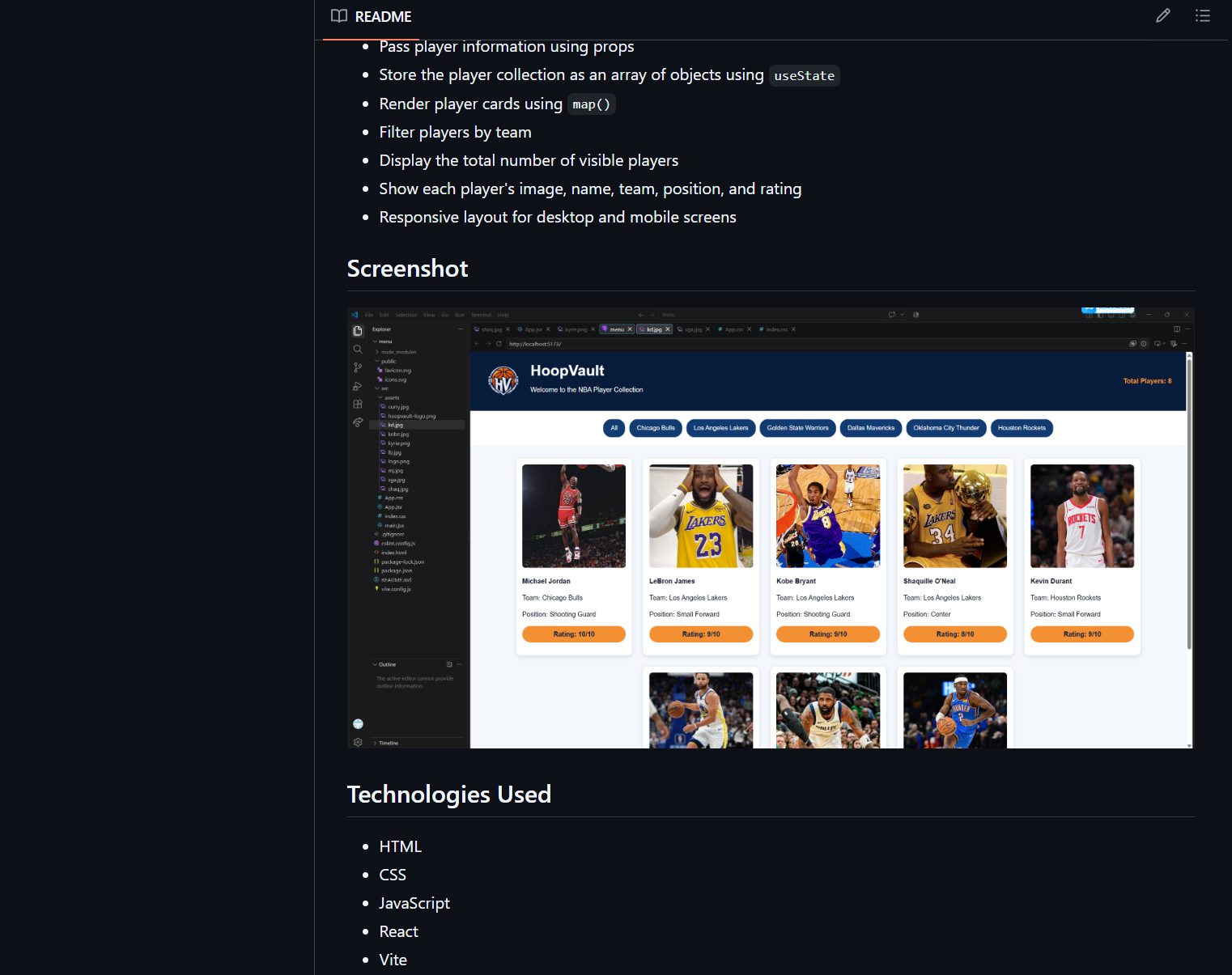The width and height of the screenshot is (1232, 975).
Task: Click the CSS list item
Action: pos(393,875)
